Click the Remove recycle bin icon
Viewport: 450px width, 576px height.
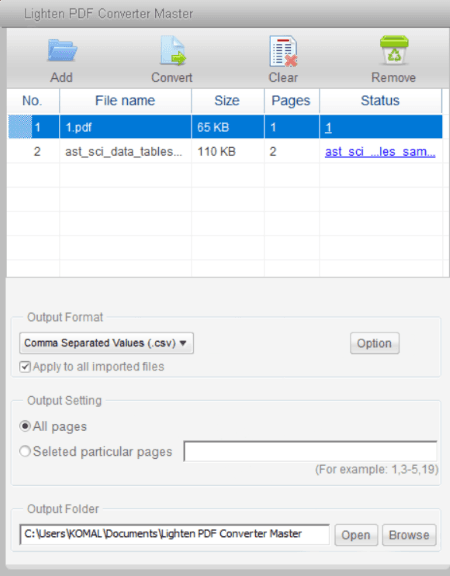click(394, 50)
